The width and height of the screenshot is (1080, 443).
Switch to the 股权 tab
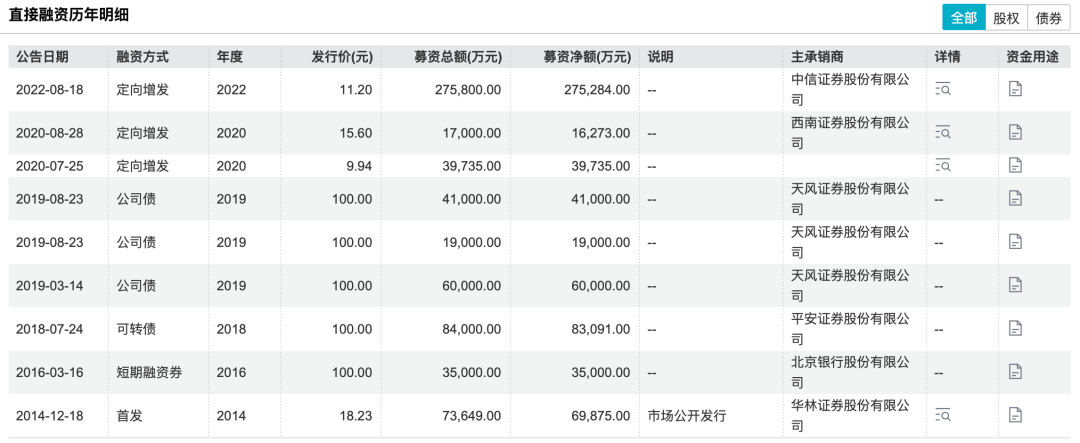coord(1006,18)
